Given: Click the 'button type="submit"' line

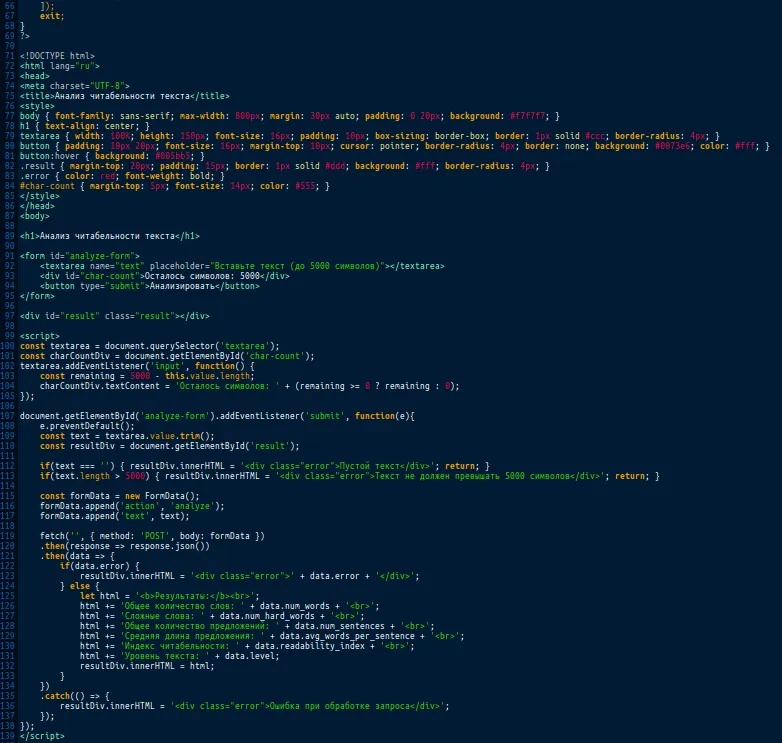Looking at the screenshot, I should (150, 286).
